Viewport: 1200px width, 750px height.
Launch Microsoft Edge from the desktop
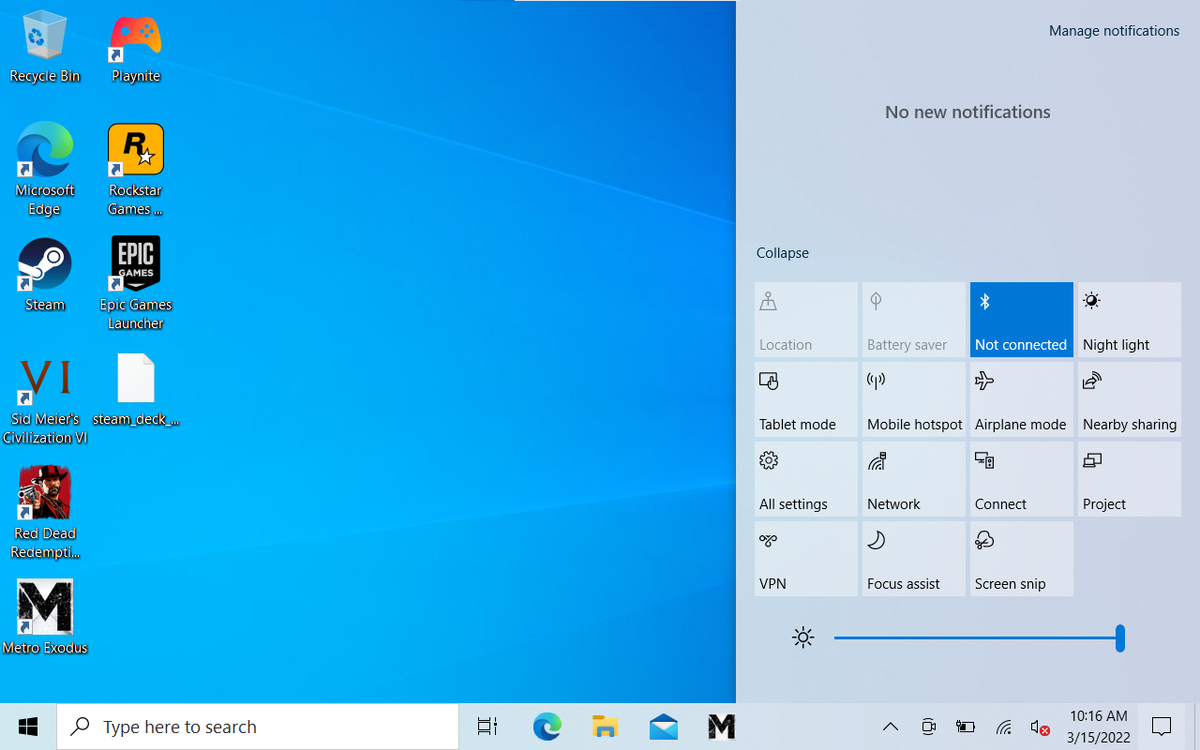tap(44, 147)
